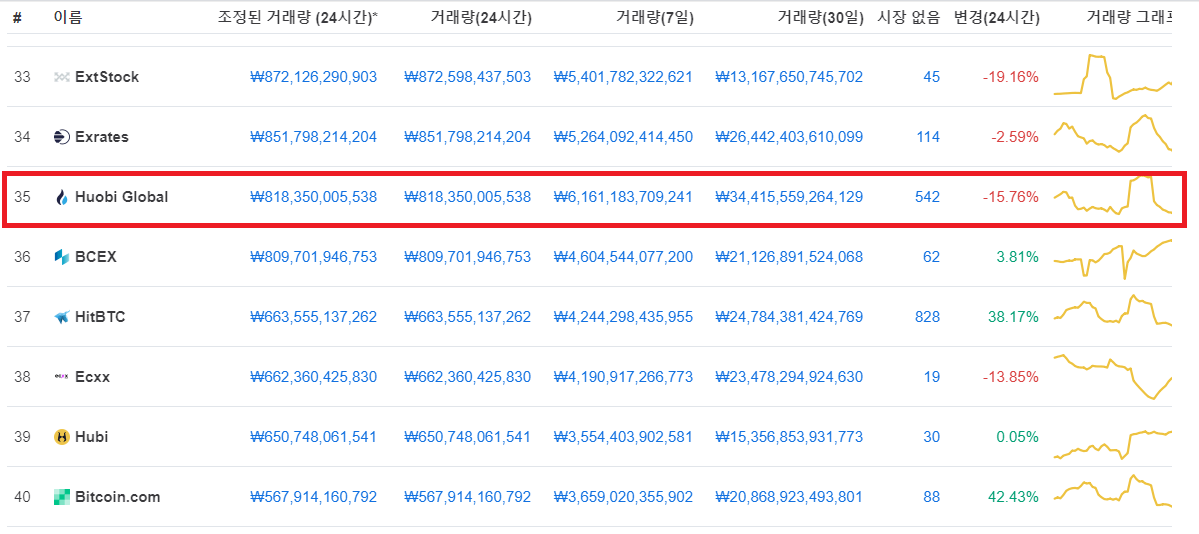Click BCEX 30-day volume ₩21,126,891,524,068
Image resolution: width=1199 pixels, height=534 pixels.
pyautogui.click(x=789, y=257)
